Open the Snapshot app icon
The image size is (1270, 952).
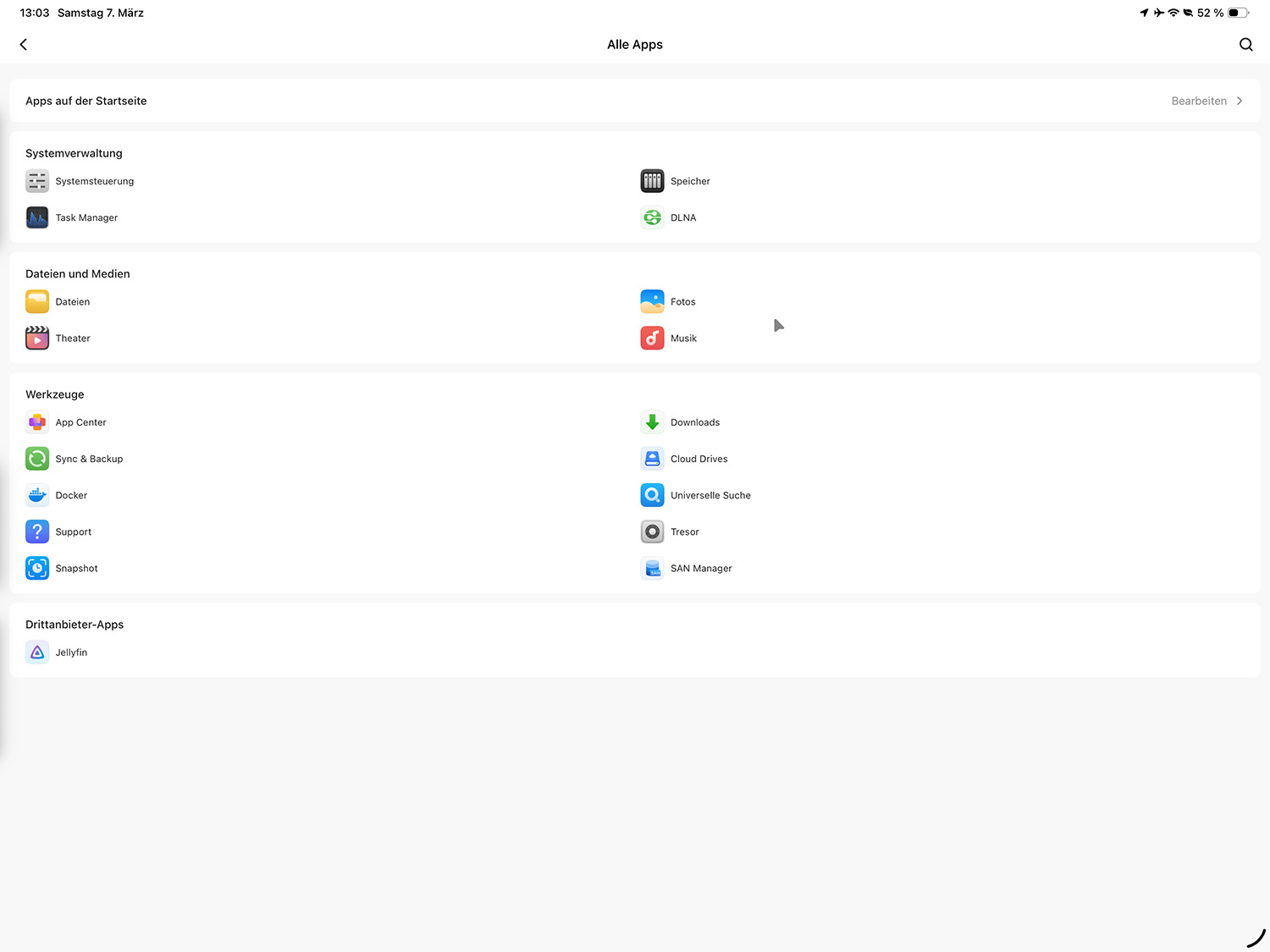point(37,569)
